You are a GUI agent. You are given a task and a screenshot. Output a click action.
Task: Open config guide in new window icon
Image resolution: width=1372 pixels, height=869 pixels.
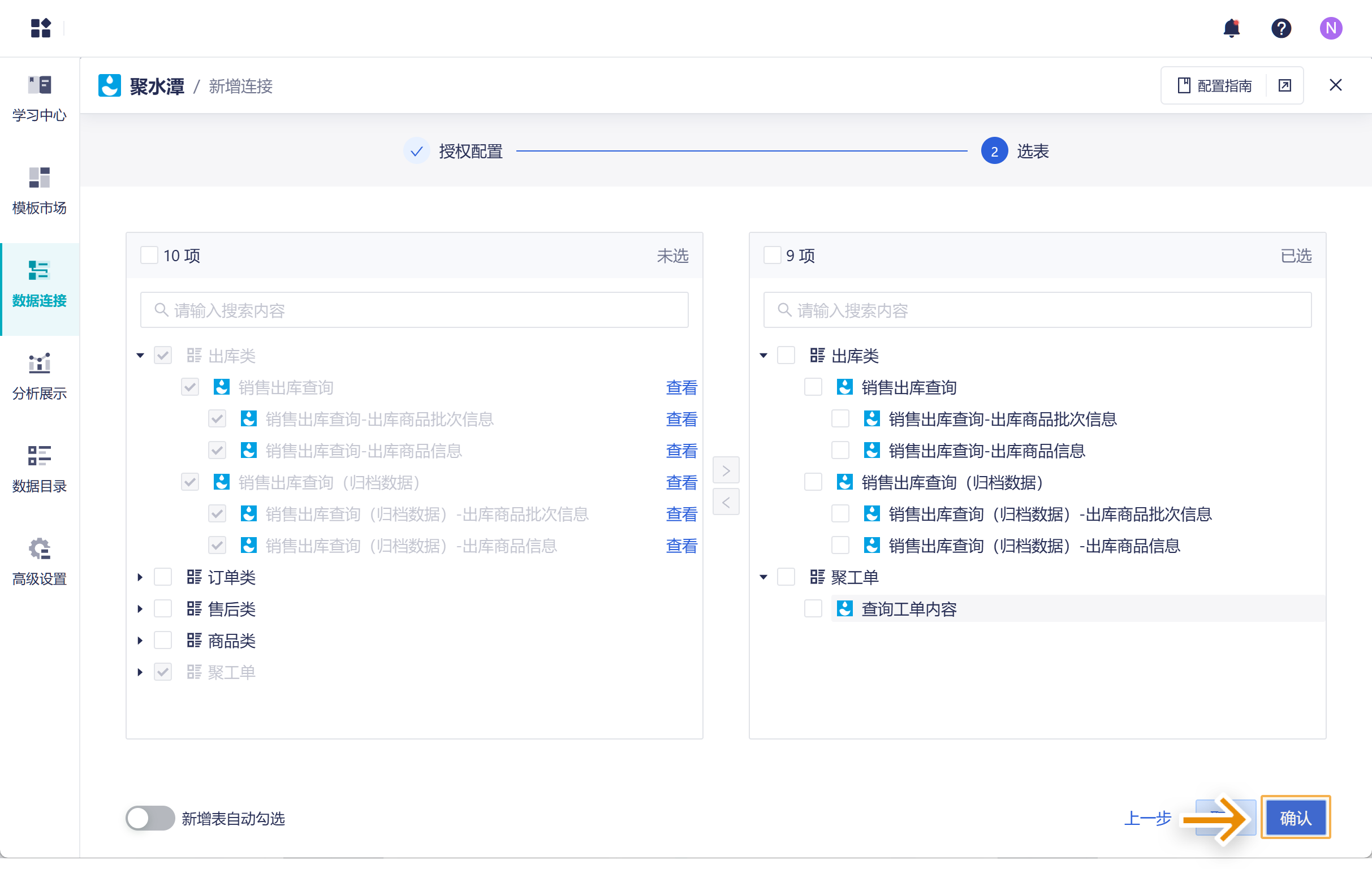tap(1284, 85)
